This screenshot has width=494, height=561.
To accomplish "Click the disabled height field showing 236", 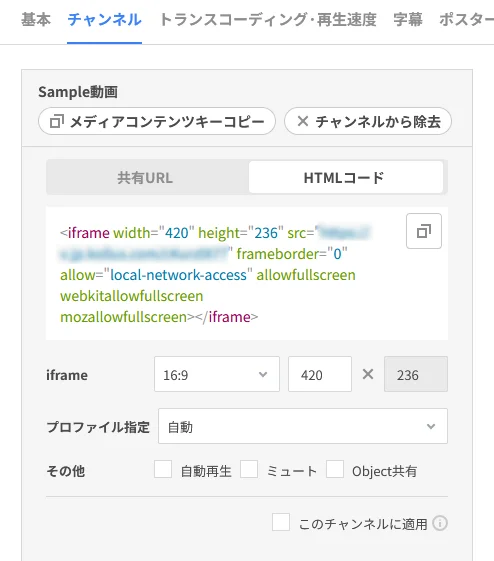I will tap(416, 374).
